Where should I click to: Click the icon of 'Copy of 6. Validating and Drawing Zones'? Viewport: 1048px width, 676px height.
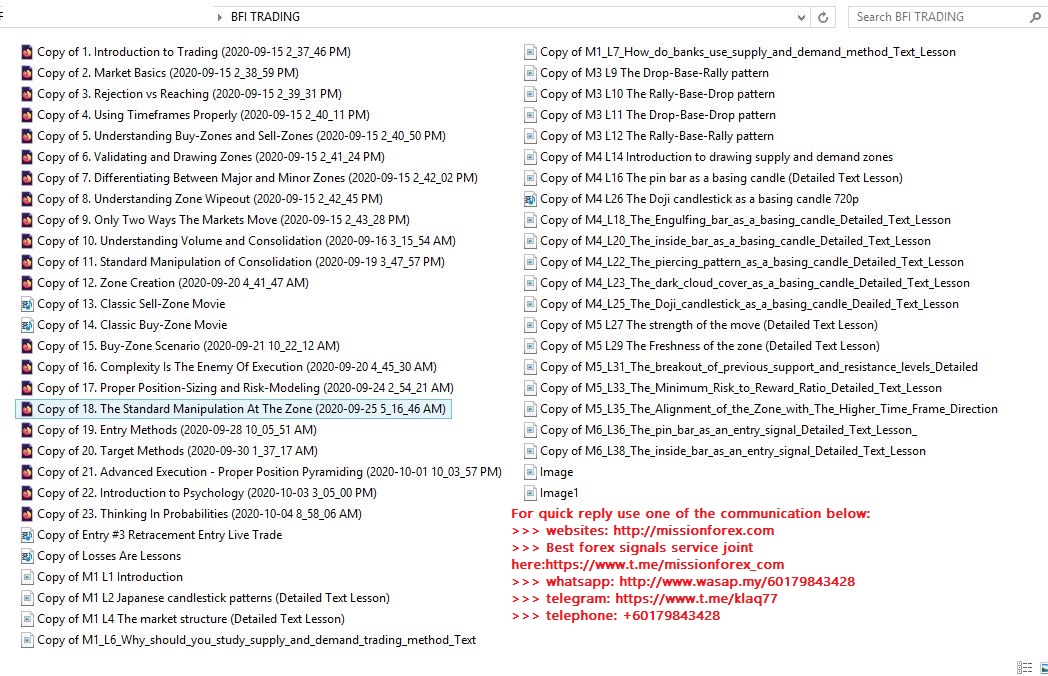(x=27, y=157)
